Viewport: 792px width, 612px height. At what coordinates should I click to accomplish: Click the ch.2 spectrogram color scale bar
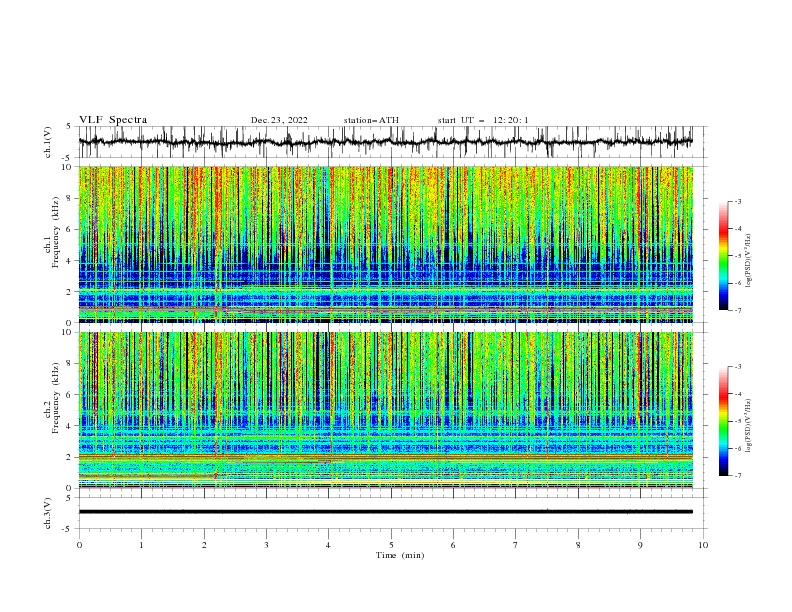724,421
